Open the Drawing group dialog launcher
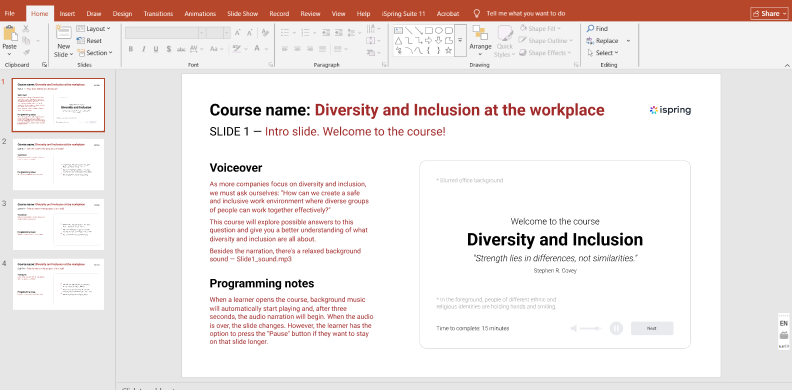The width and height of the screenshot is (792, 390). coord(576,65)
